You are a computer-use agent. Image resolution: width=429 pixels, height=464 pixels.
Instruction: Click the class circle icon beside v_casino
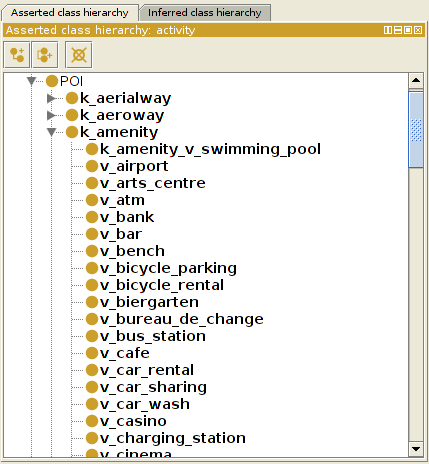pyautogui.click(x=92, y=421)
